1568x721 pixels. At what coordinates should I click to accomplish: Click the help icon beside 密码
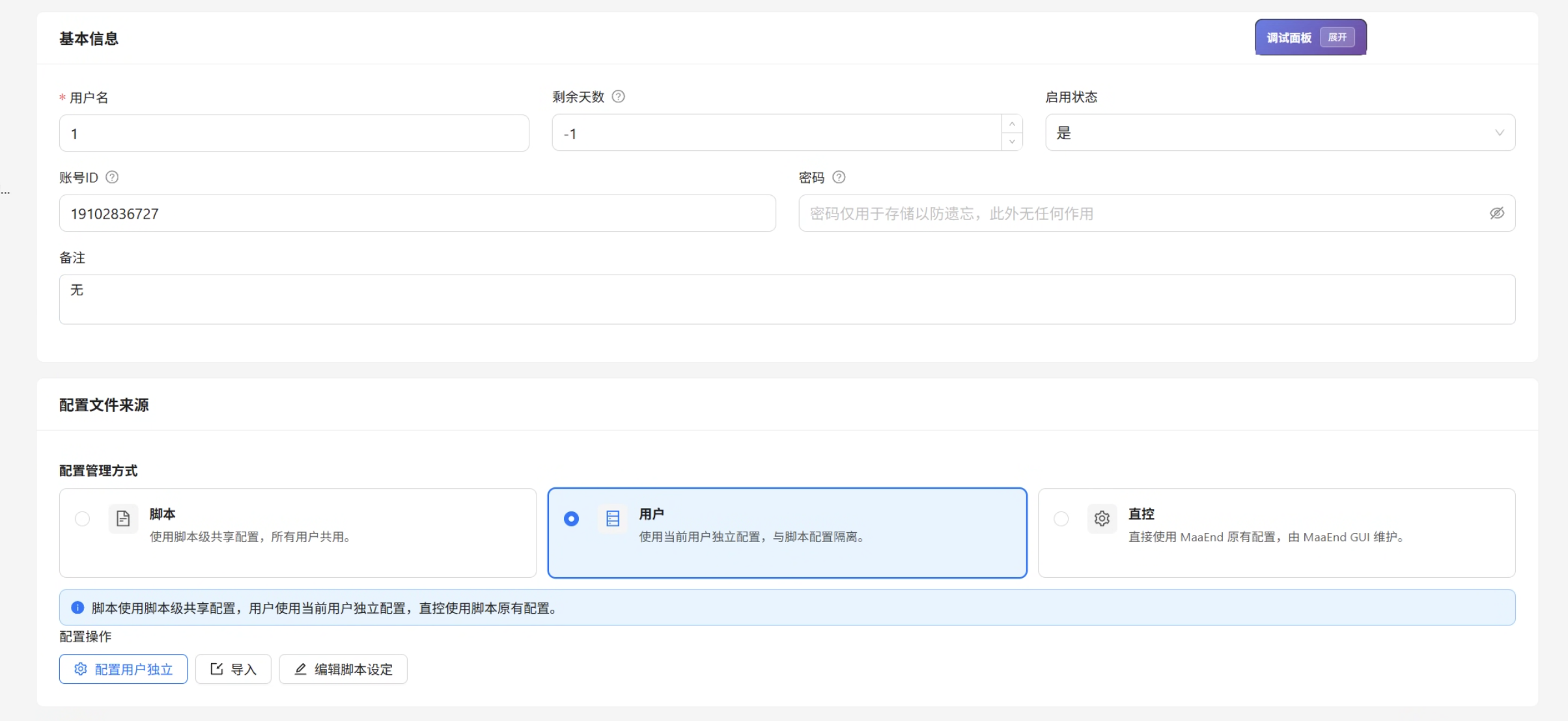[839, 177]
